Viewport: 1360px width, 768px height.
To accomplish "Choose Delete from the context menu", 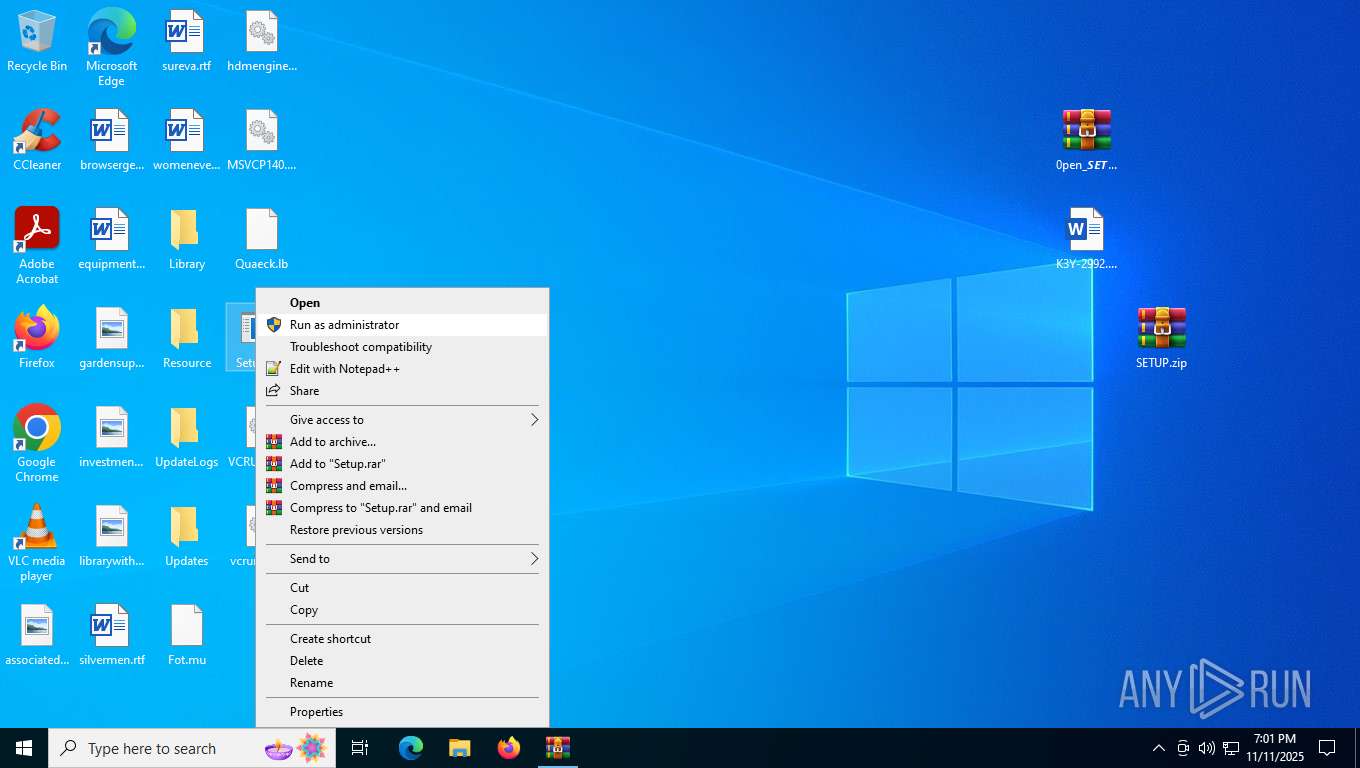I will [402, 661].
